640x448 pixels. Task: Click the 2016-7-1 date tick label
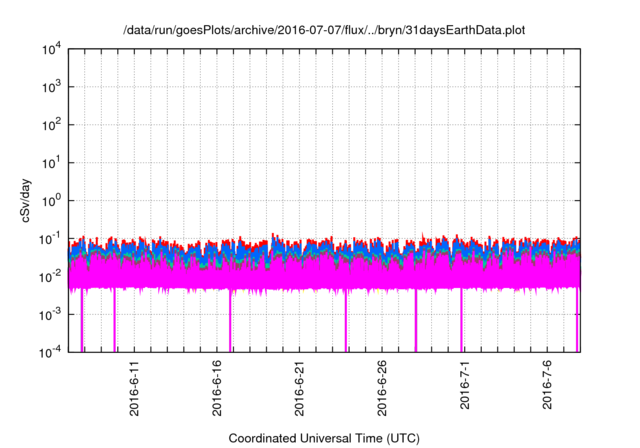click(x=465, y=385)
